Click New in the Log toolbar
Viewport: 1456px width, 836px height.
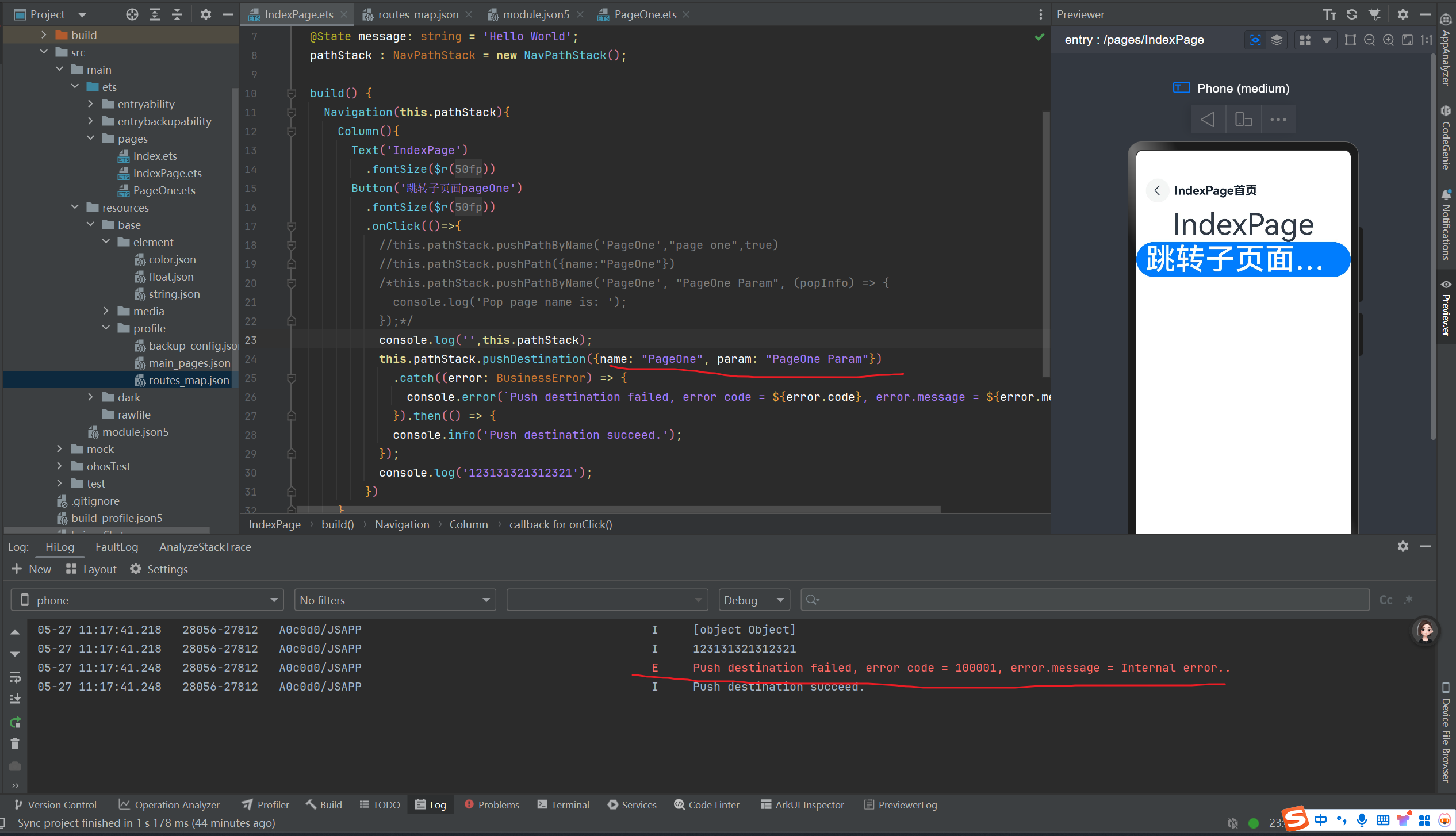point(32,569)
